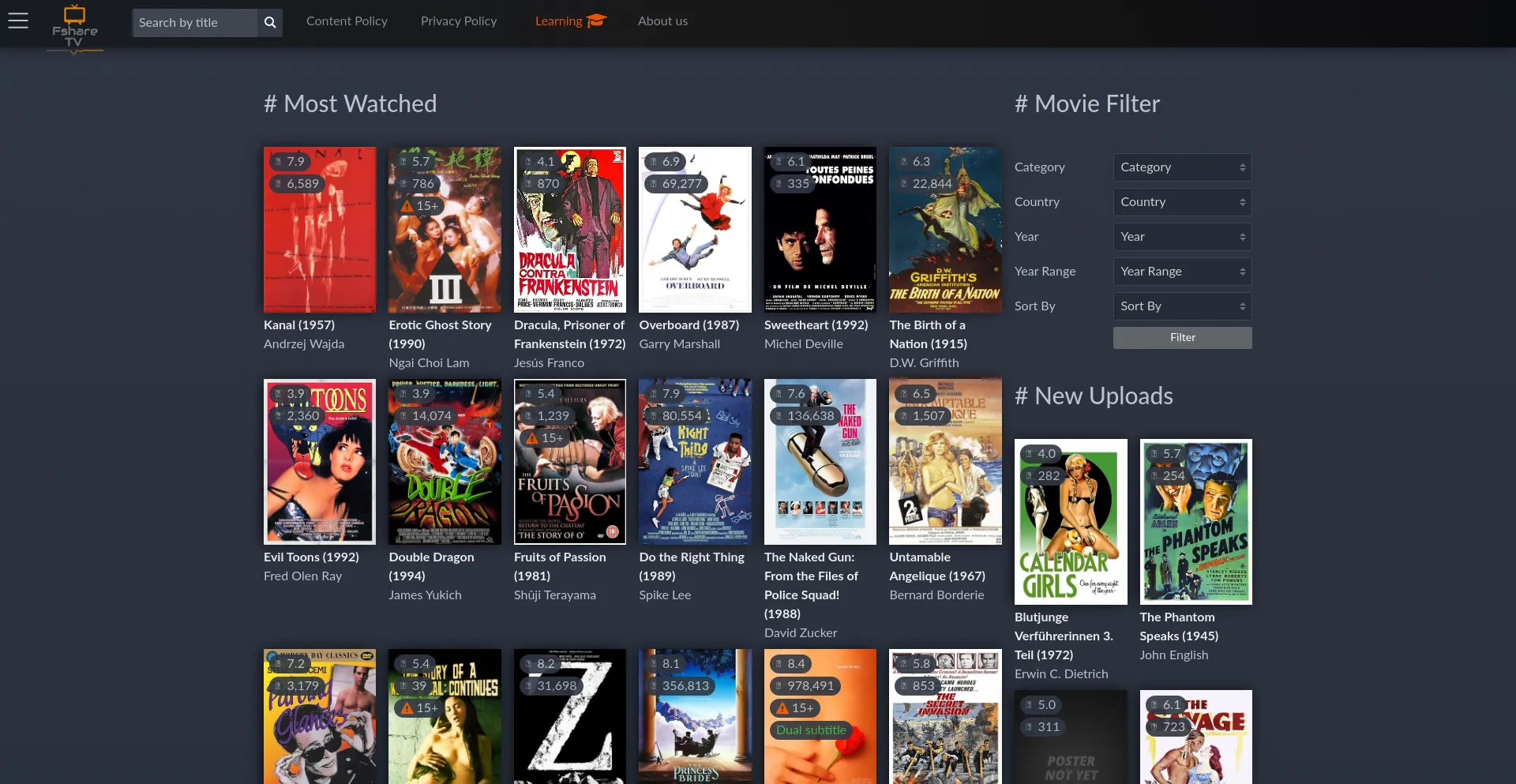Expand the Country dropdown

pos(1182,202)
